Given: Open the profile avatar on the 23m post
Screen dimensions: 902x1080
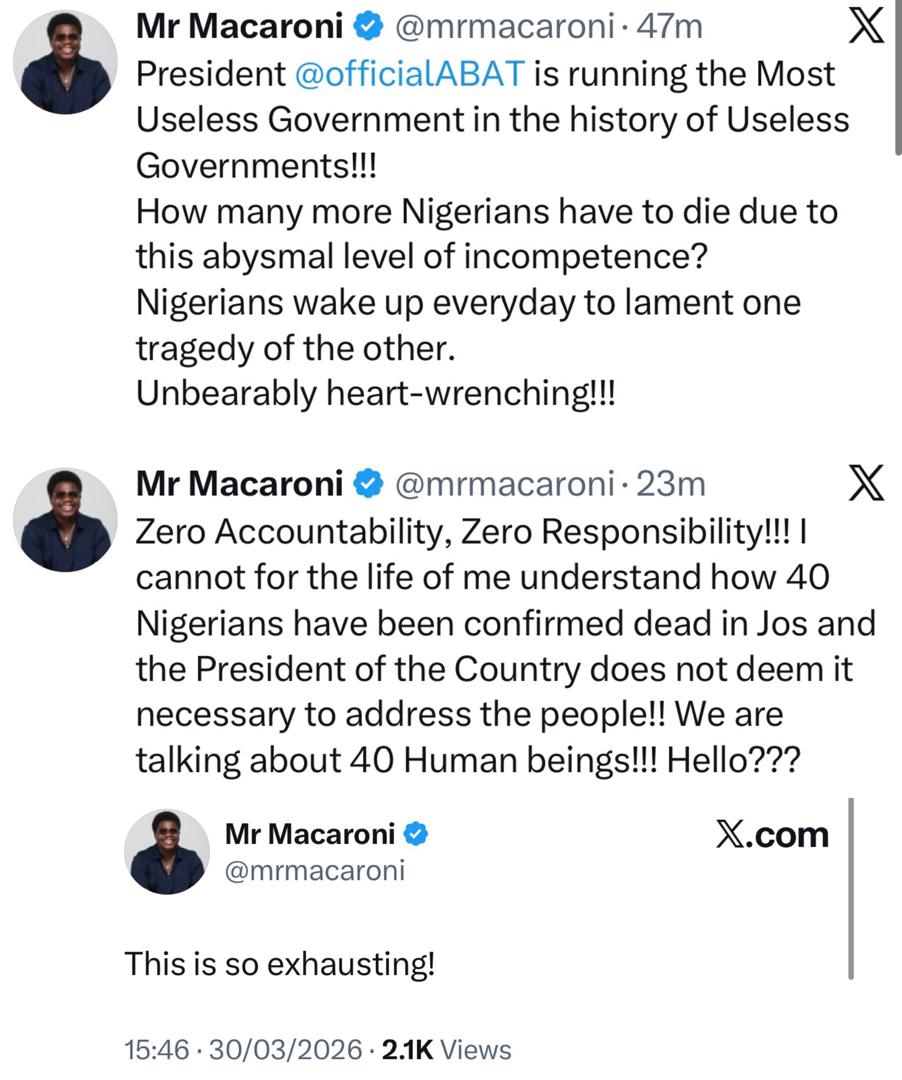Looking at the screenshot, I should coord(65,519).
